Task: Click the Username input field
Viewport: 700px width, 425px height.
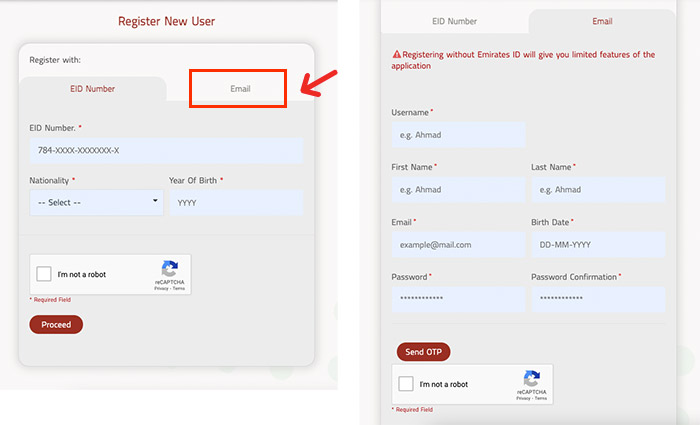Action: click(x=458, y=135)
